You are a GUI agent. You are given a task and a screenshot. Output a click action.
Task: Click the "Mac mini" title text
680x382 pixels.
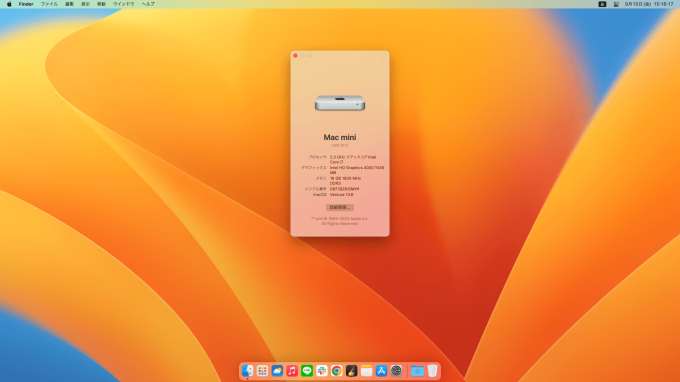click(x=340, y=137)
